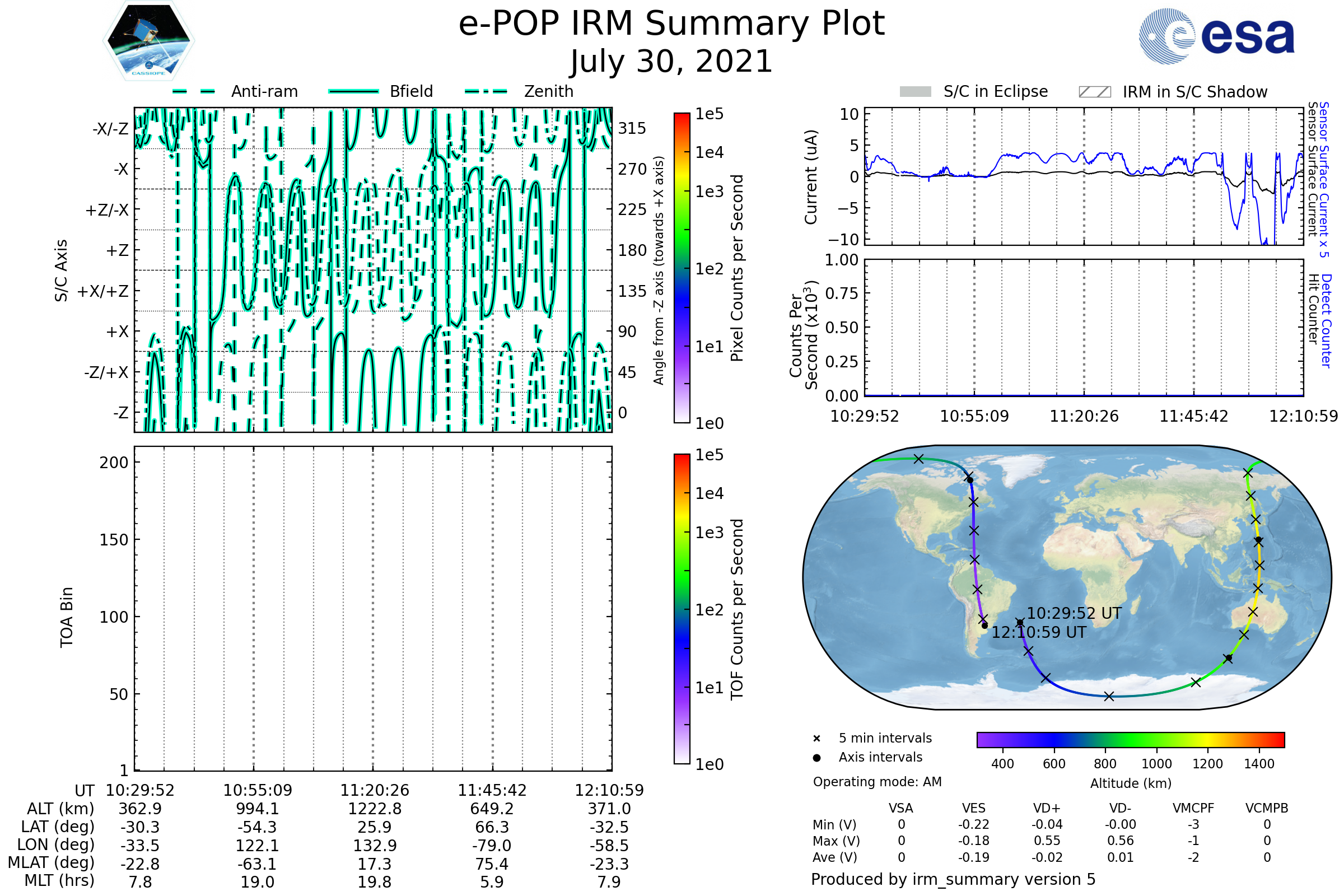Click the 12:10:59 UT label on map
The height and width of the screenshot is (896, 1344).
point(1039,633)
